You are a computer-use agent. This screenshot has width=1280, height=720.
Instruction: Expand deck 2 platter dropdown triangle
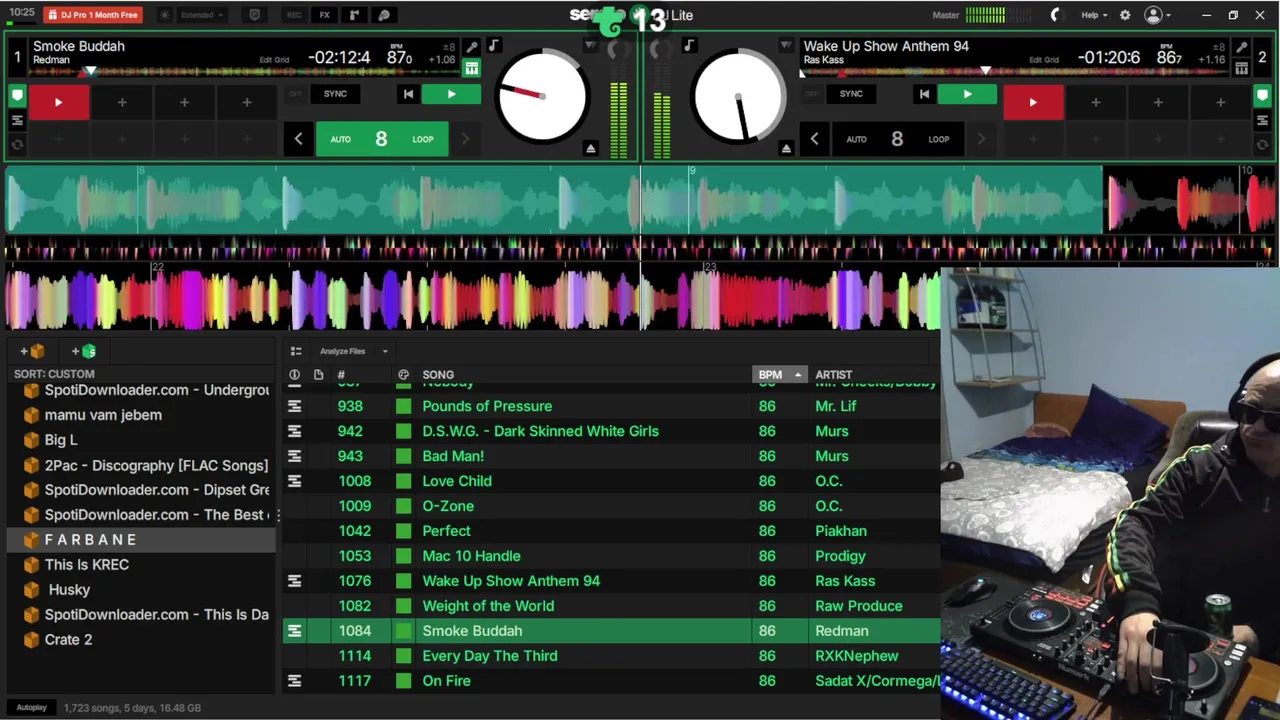(x=786, y=46)
